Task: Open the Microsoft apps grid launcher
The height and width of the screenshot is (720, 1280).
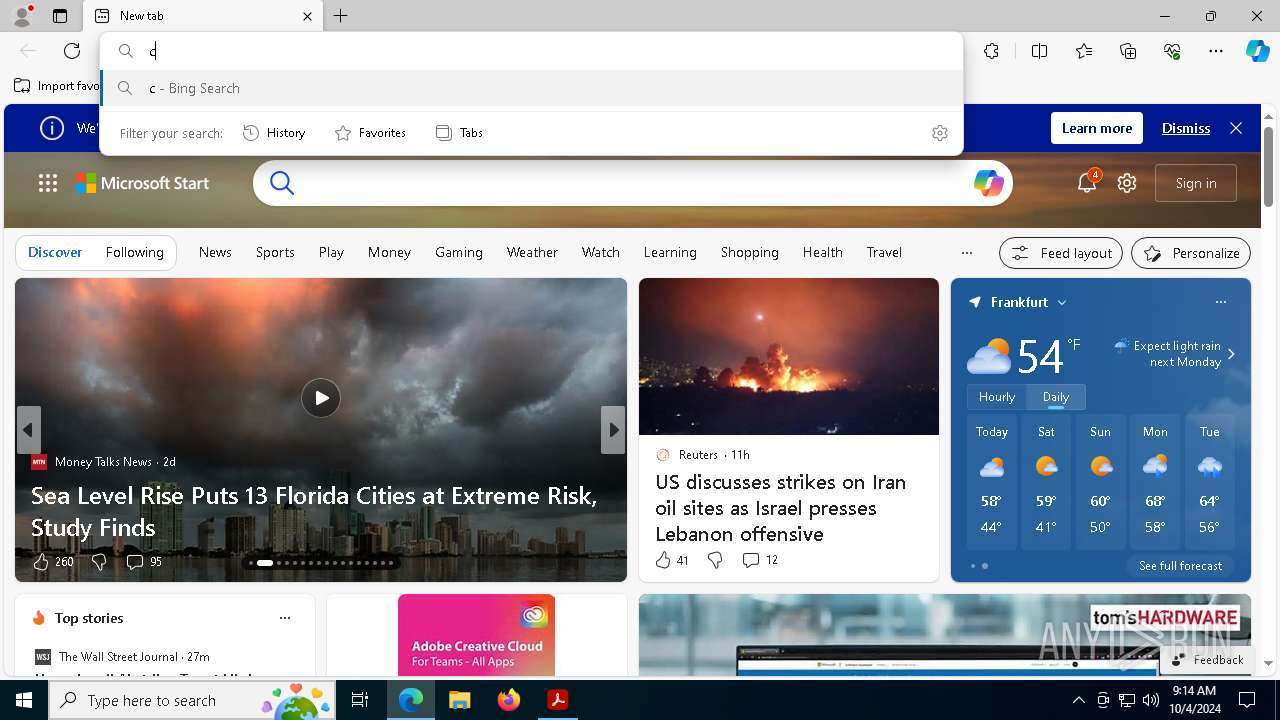Action: (x=48, y=183)
